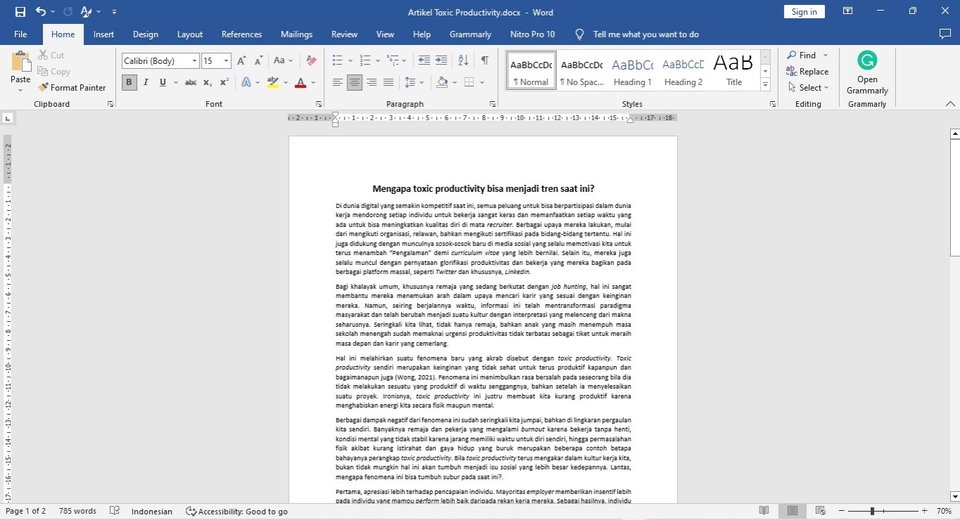Open the File tab
The width and height of the screenshot is (960, 520).
point(20,34)
